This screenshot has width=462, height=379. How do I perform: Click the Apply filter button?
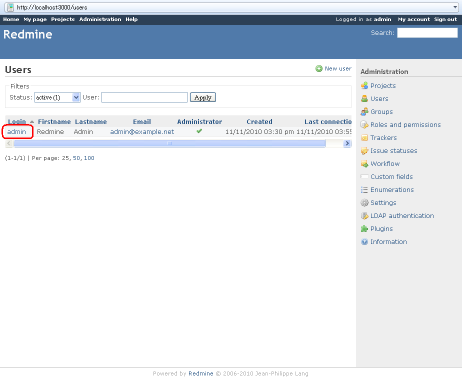(x=203, y=97)
